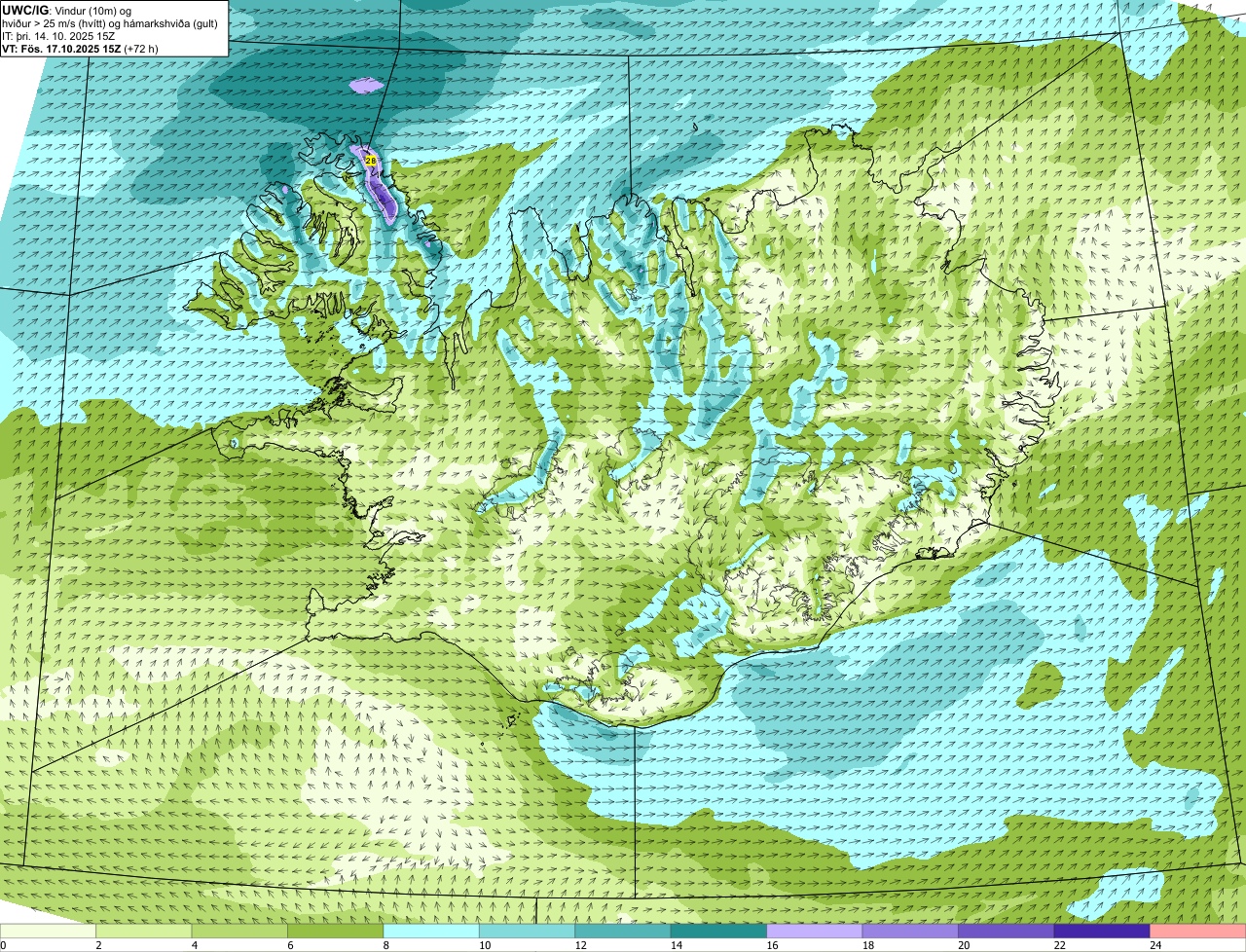The height and width of the screenshot is (952, 1246).
Task: Click the title line "UWC/IG: Vindur (10m) og"
Action: tap(67, 11)
